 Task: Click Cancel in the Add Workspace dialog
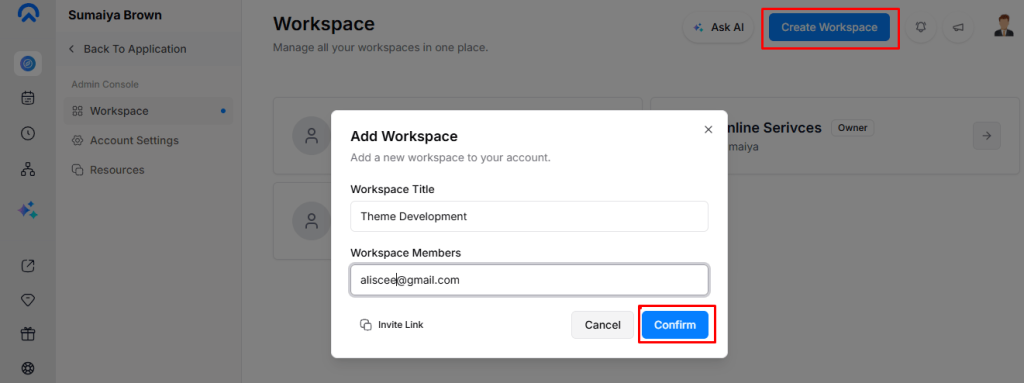(x=602, y=325)
